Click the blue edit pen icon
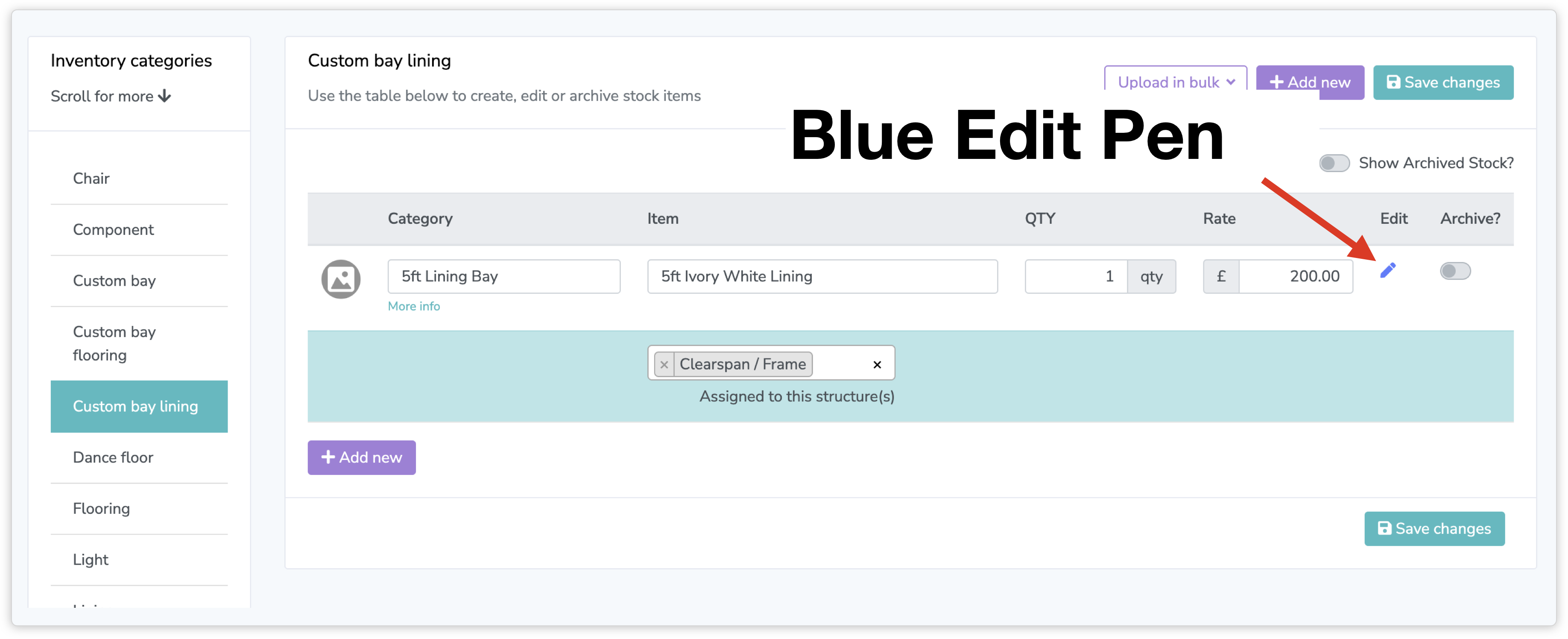This screenshot has width=1568, height=639. pos(1387,270)
